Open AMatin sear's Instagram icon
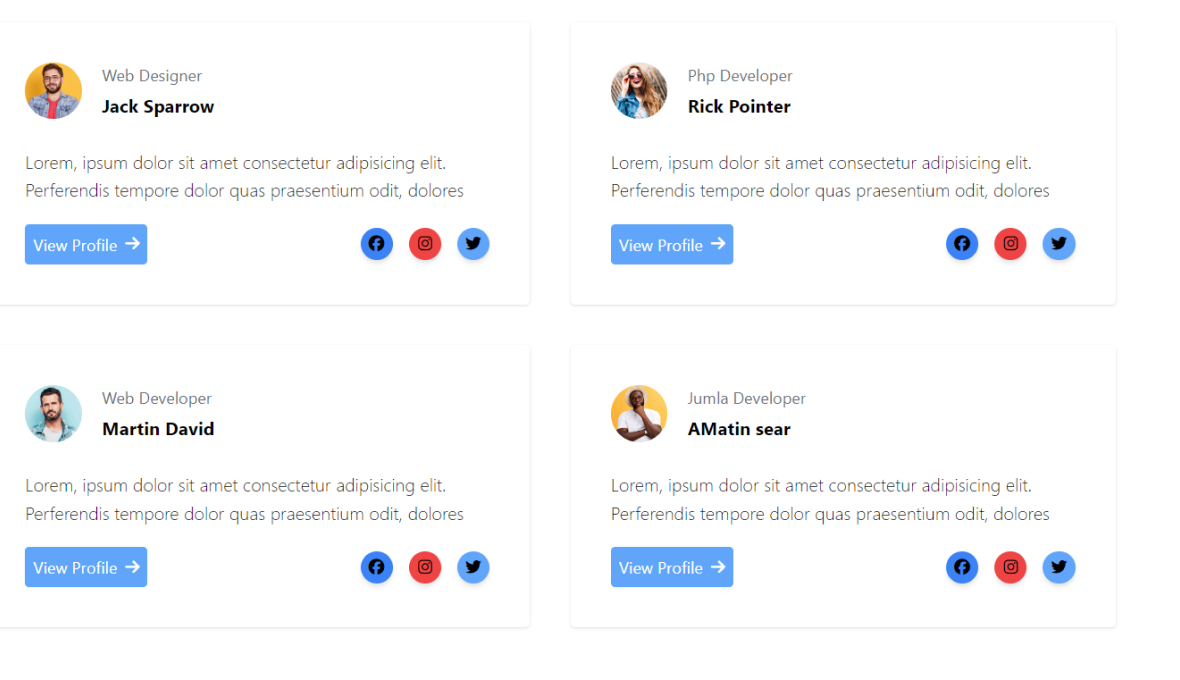Image resolution: width=1180 pixels, height=680 pixels. pos(1010,567)
